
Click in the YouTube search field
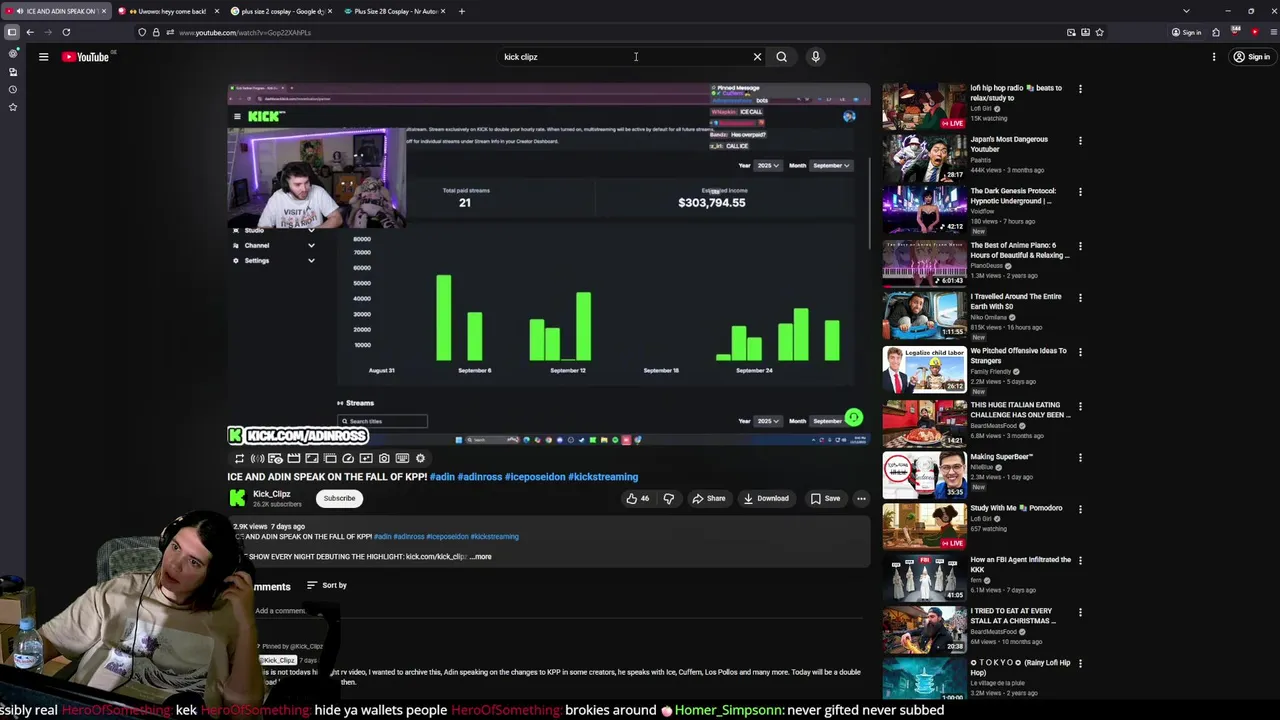(x=625, y=57)
